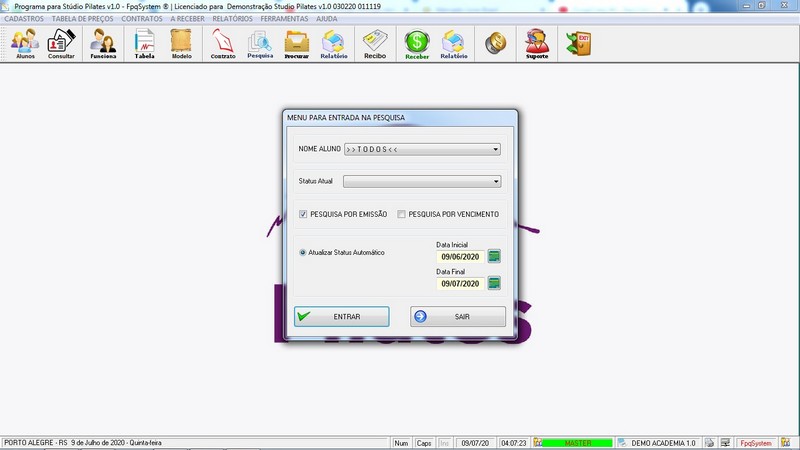This screenshot has height=450, width=800.
Task: Click the Exit door icon
Action: (579, 43)
